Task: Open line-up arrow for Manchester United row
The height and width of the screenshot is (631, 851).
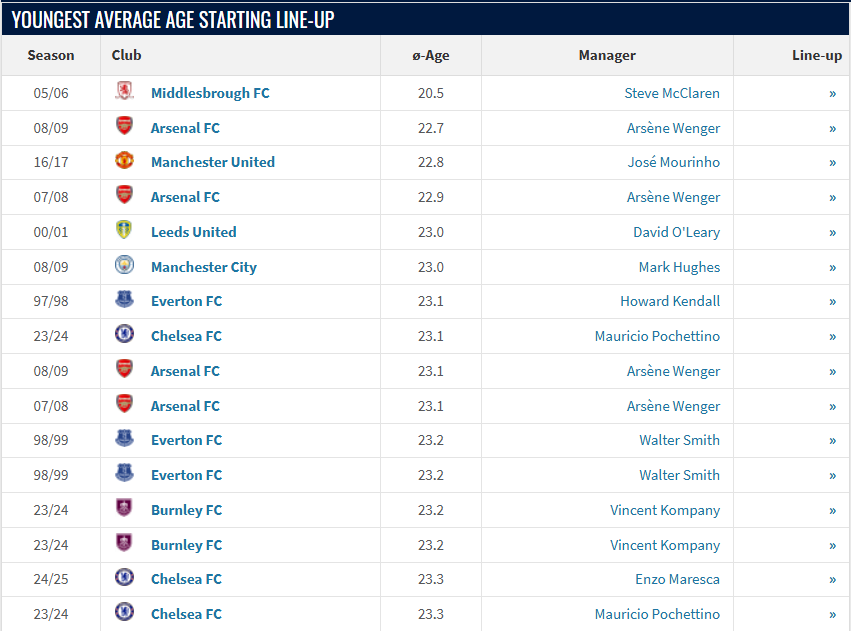Action: (x=832, y=162)
